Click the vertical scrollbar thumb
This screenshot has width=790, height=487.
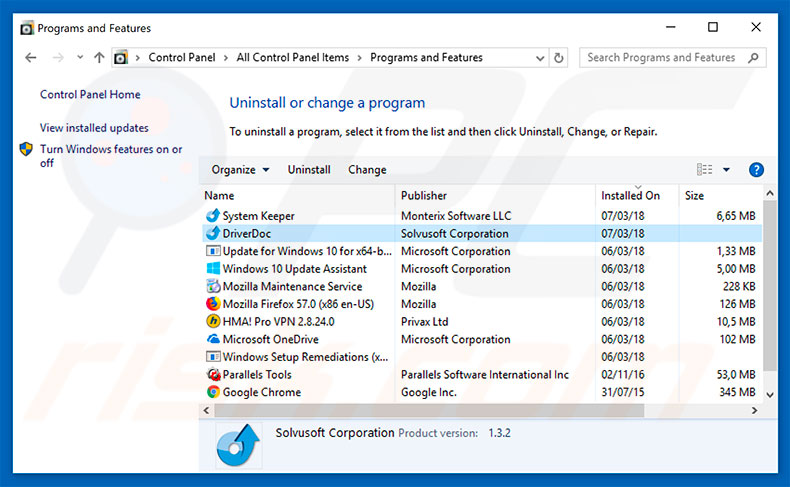tap(769, 286)
